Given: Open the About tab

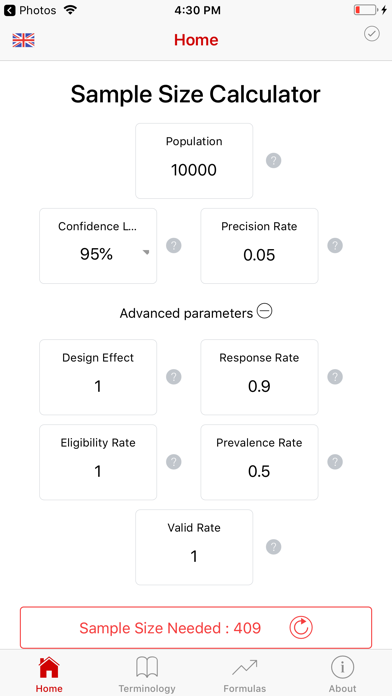Looking at the screenshot, I should [342, 675].
